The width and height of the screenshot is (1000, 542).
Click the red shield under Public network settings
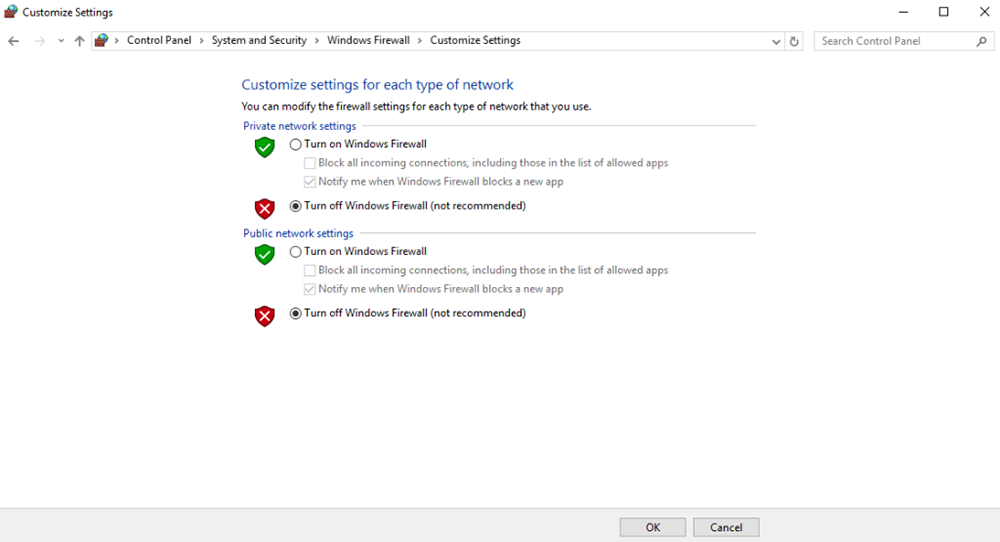tap(264, 316)
